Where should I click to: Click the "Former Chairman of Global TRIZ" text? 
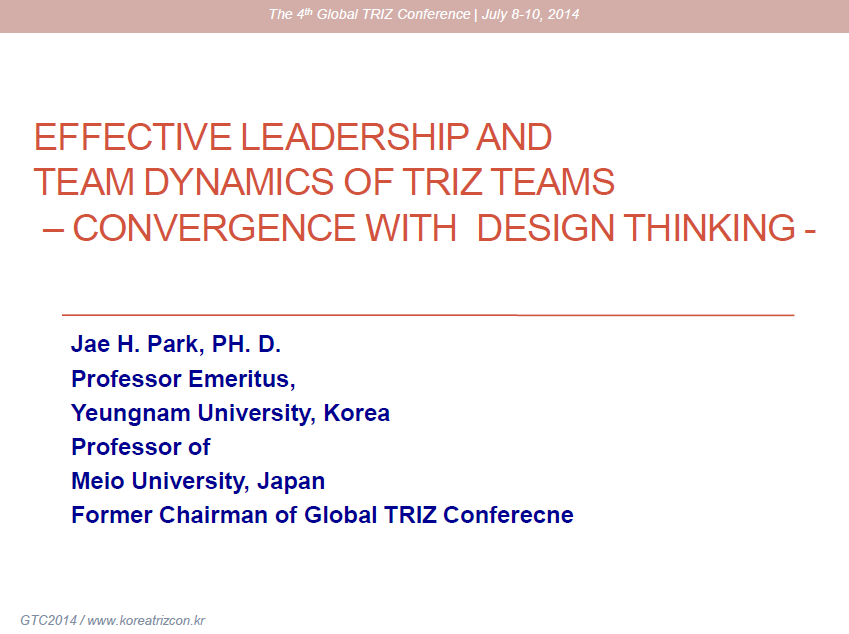tap(254, 515)
